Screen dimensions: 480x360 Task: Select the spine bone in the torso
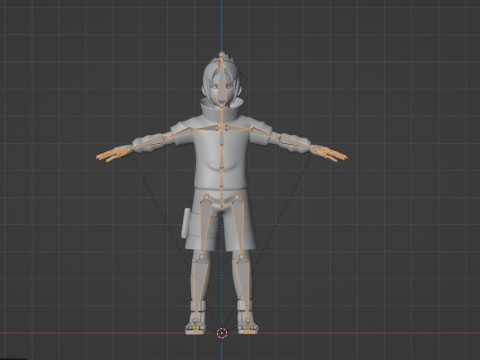pos(221,157)
